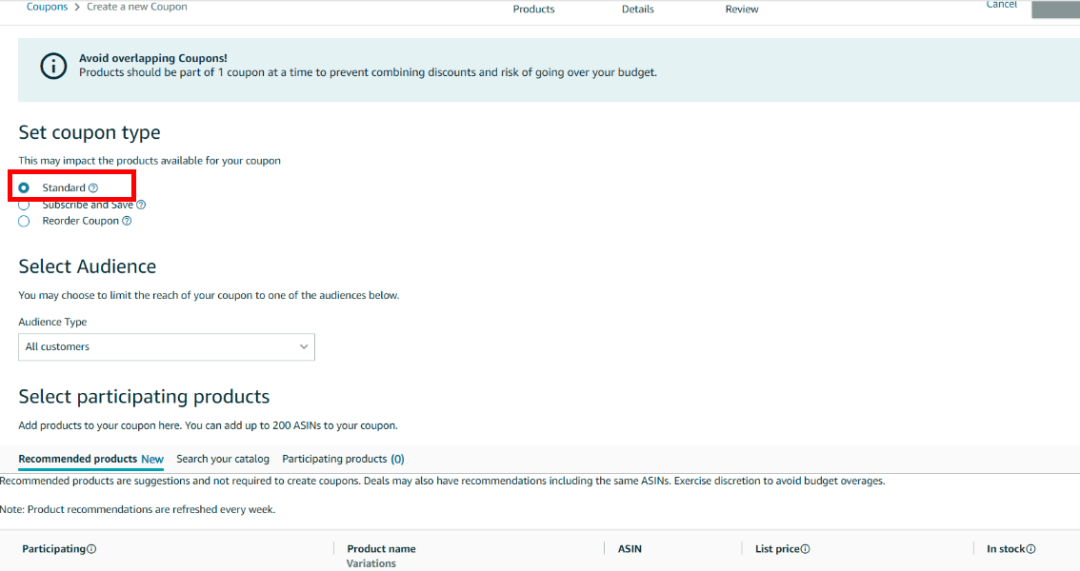1080x571 pixels.
Task: Click the info icon next to List price
Action: 805,549
